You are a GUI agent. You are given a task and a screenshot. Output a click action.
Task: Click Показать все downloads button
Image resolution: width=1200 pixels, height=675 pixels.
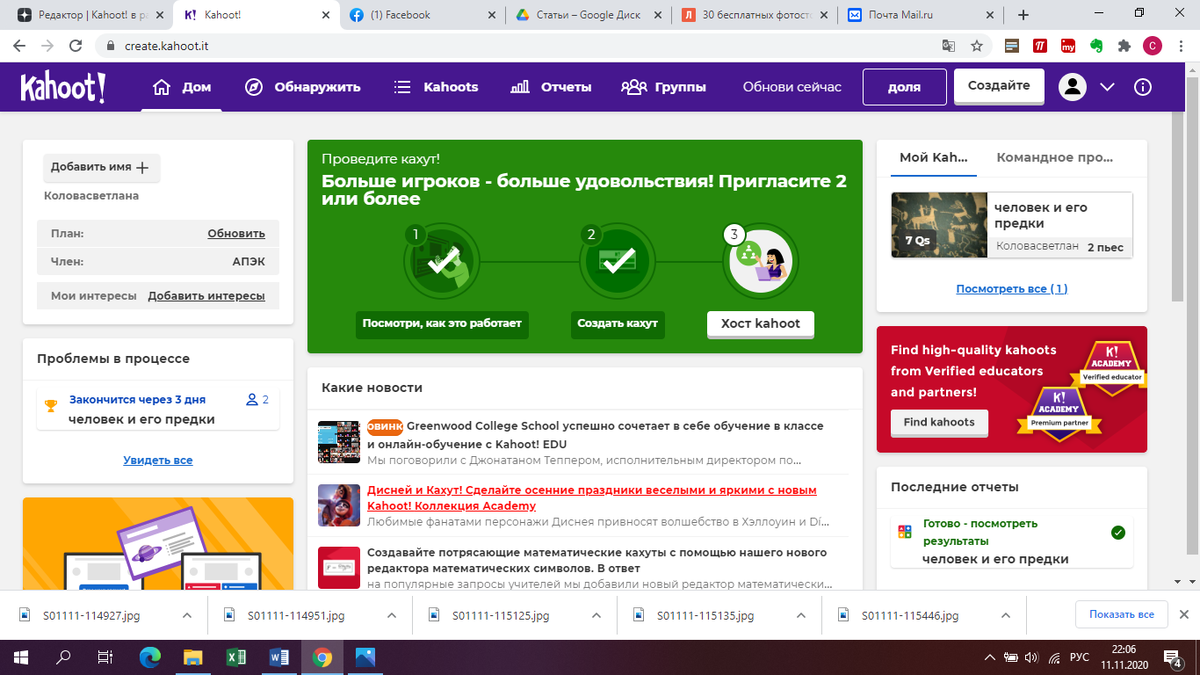click(x=1121, y=614)
